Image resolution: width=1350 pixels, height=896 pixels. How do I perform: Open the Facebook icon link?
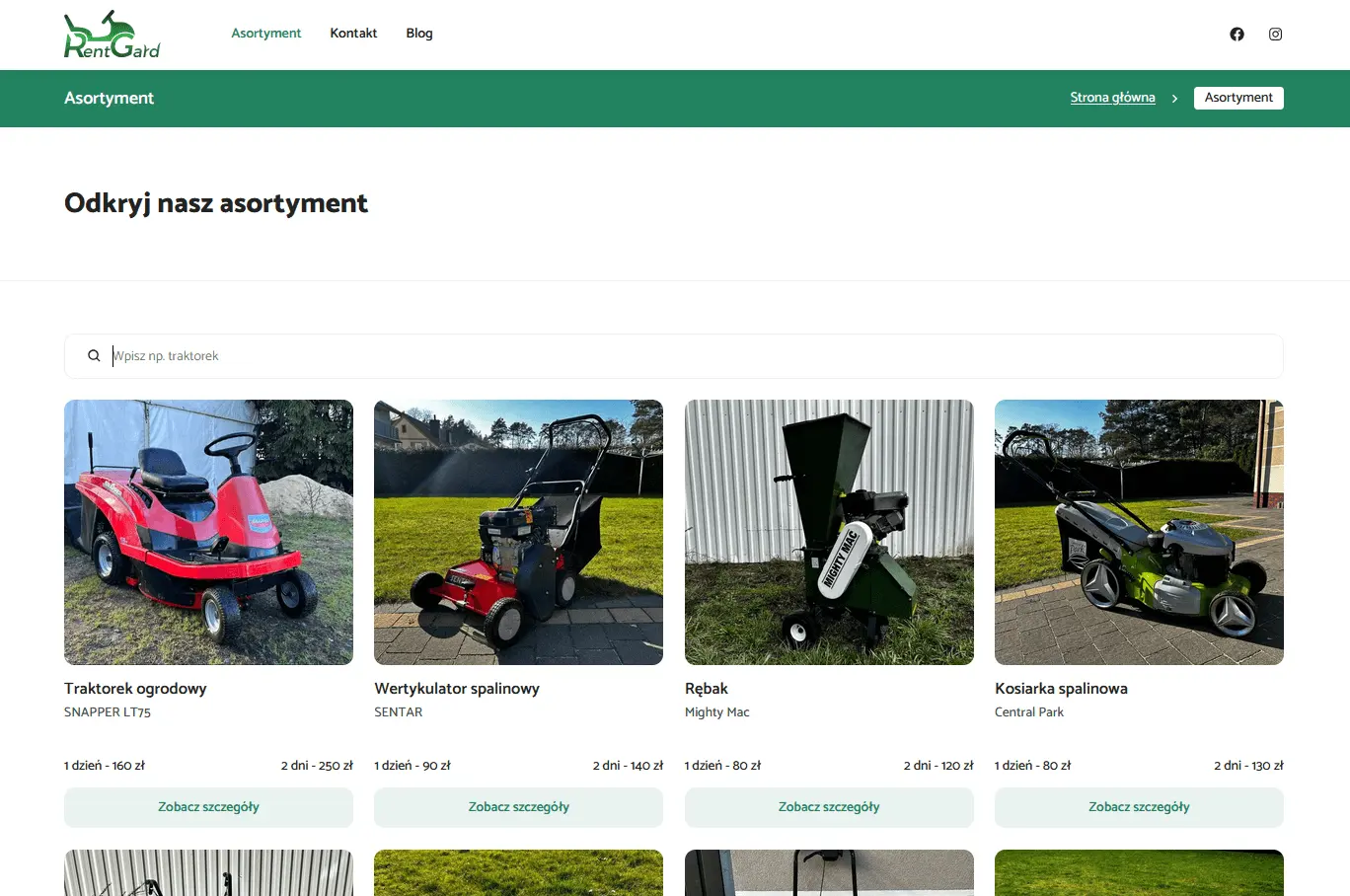(x=1237, y=35)
